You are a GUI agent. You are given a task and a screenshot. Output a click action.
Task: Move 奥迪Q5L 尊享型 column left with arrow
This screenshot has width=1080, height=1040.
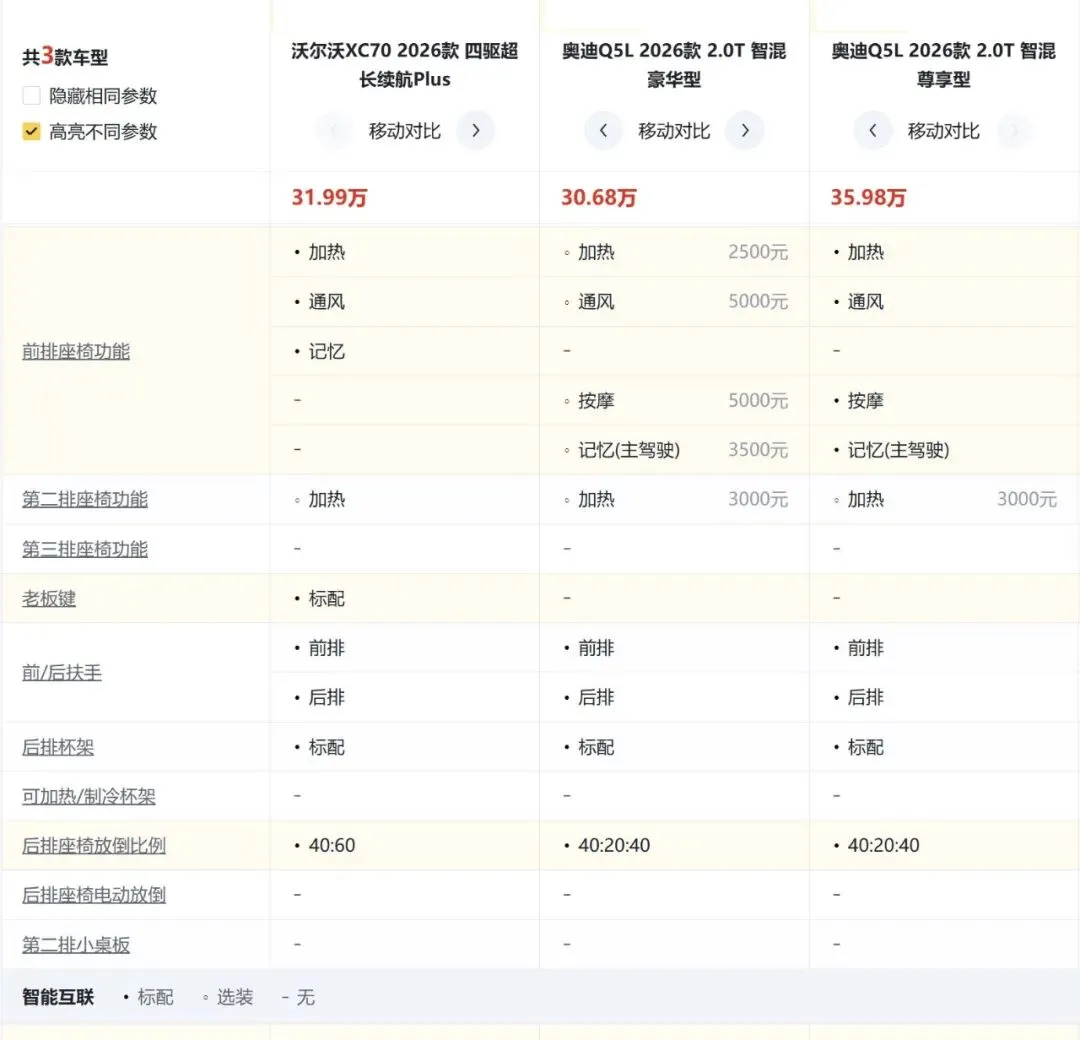click(873, 130)
